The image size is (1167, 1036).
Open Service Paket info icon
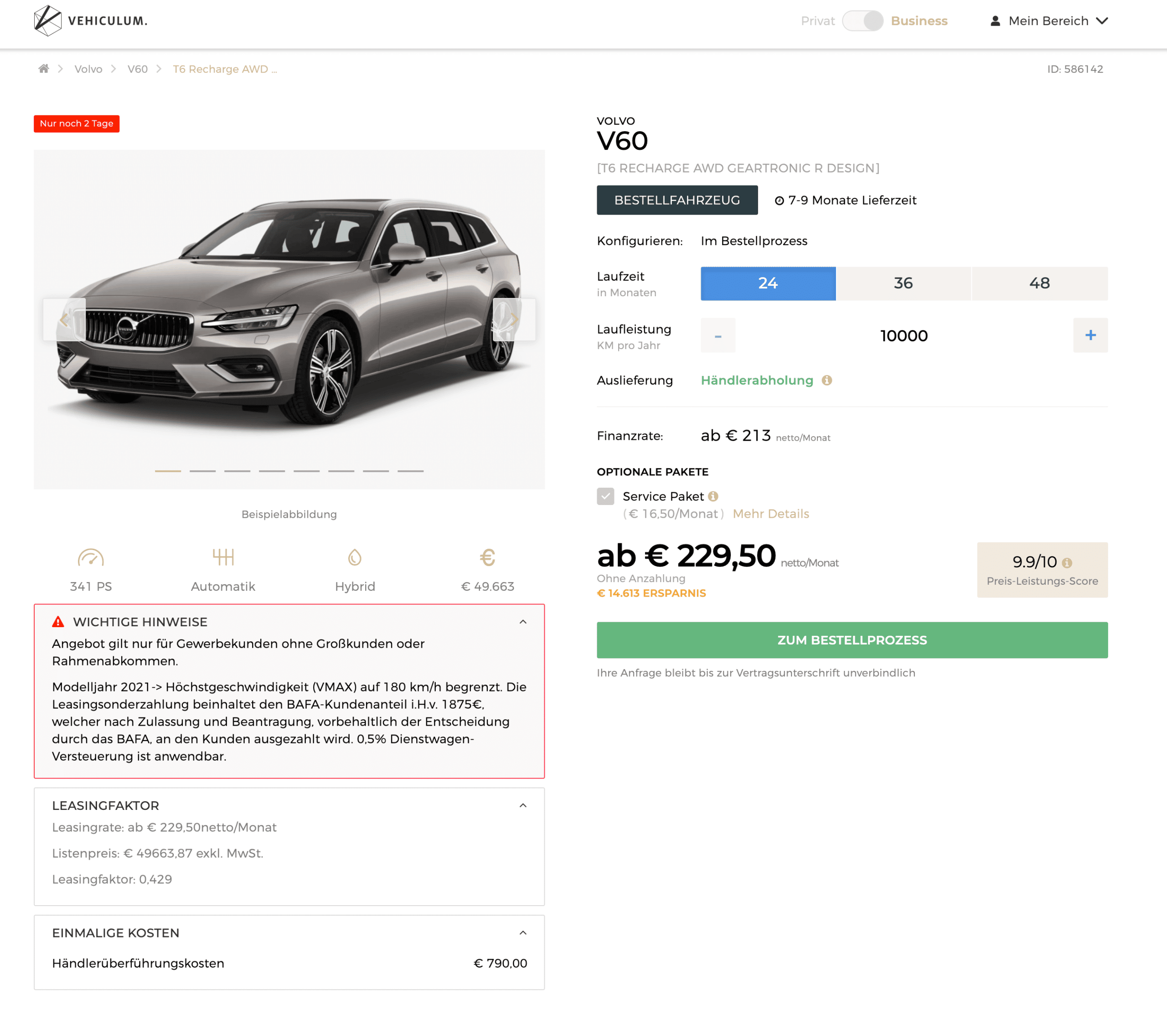(713, 496)
